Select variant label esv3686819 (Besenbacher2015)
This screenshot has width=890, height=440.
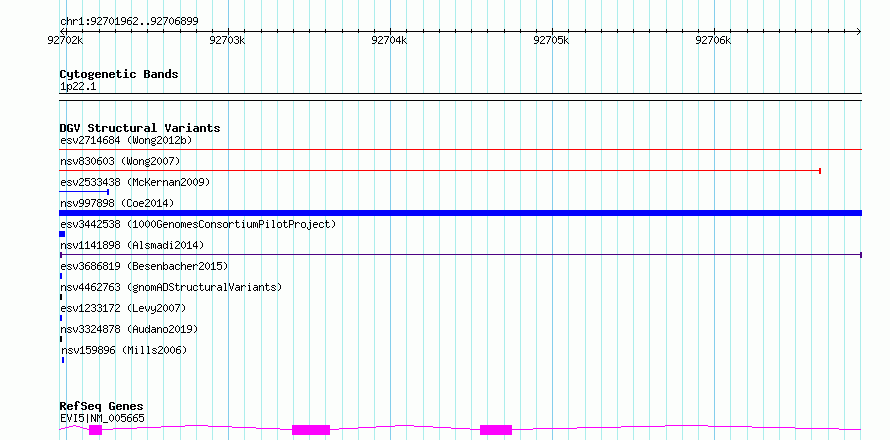tap(144, 266)
